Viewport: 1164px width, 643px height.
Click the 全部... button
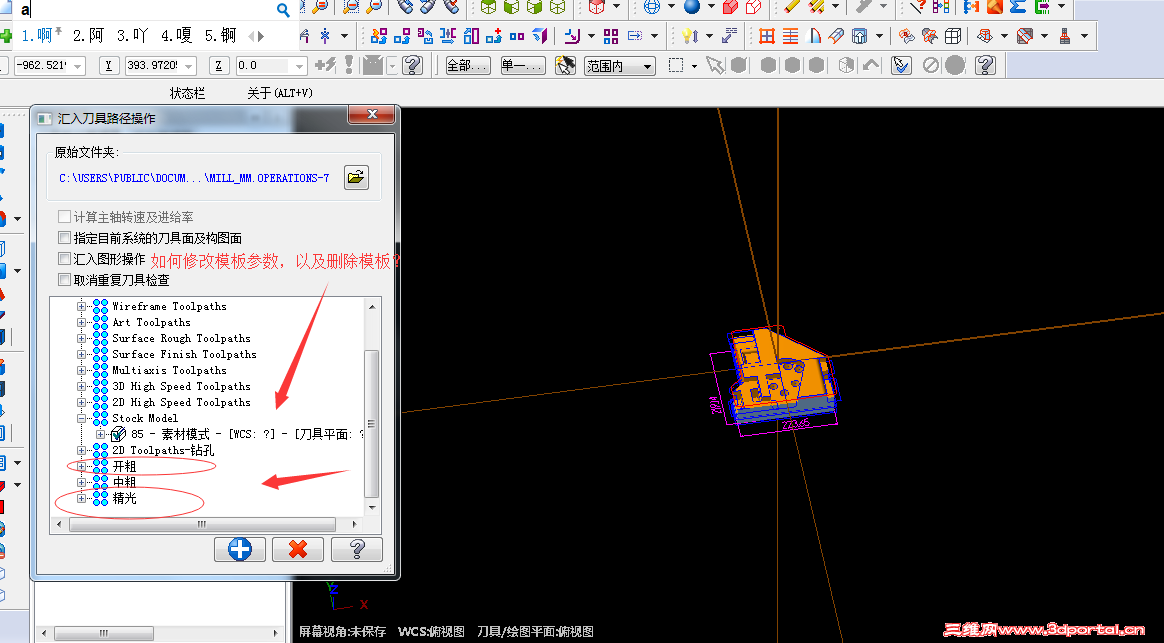470,65
